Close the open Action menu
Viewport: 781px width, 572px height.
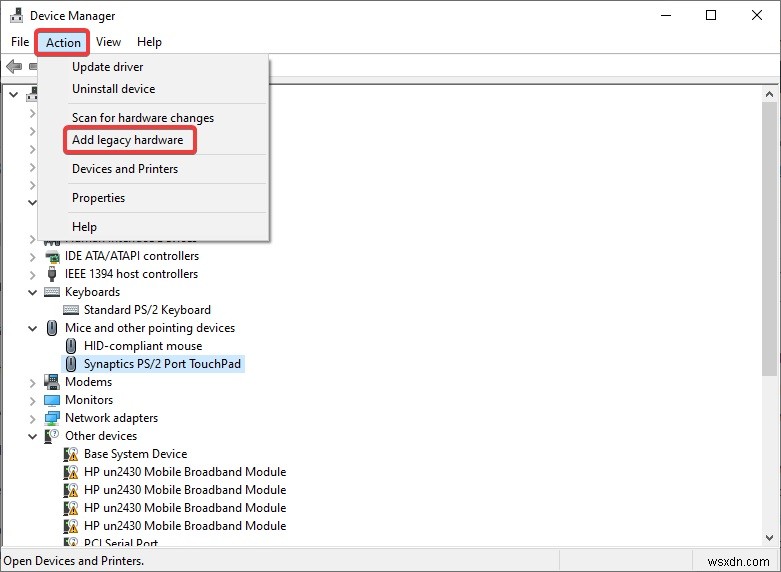[63, 42]
